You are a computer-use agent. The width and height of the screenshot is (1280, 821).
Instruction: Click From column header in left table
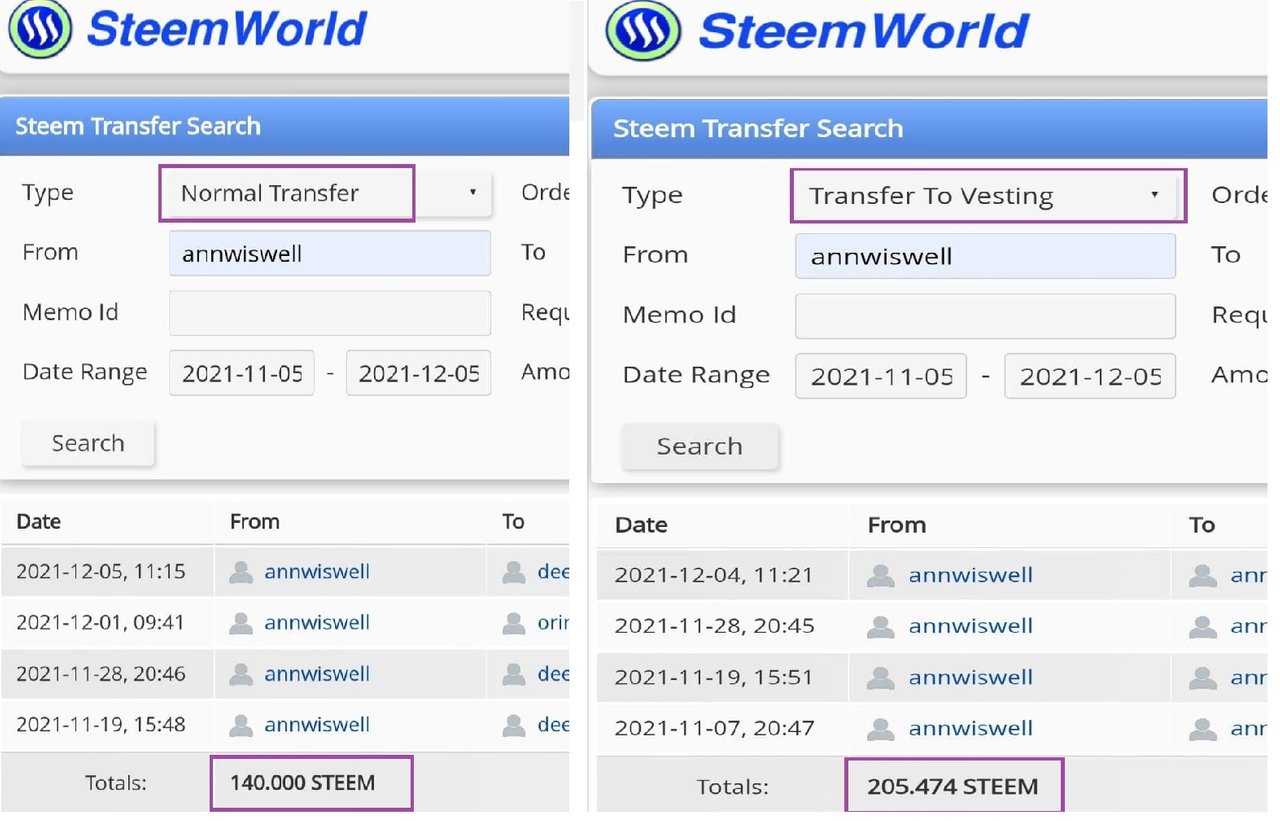[255, 521]
